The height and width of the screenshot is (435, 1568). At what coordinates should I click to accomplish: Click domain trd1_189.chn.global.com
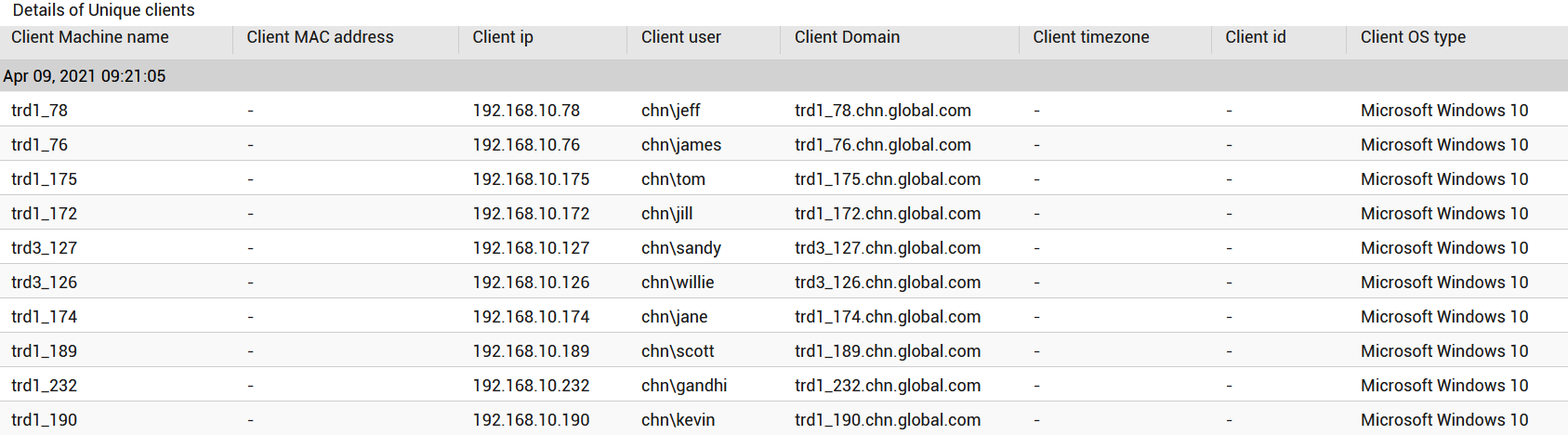[888, 351]
